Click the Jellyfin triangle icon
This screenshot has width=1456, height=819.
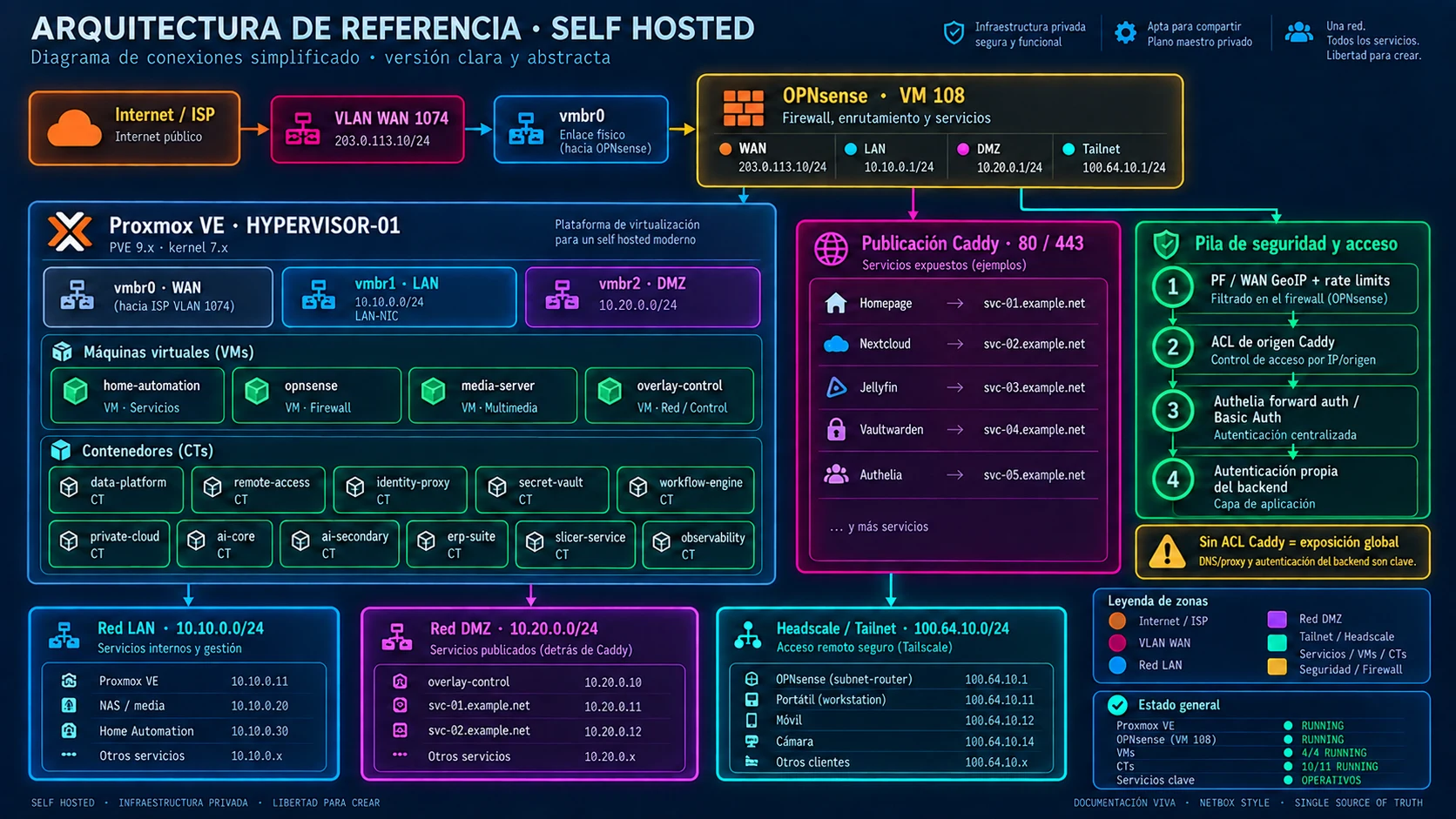coord(836,387)
